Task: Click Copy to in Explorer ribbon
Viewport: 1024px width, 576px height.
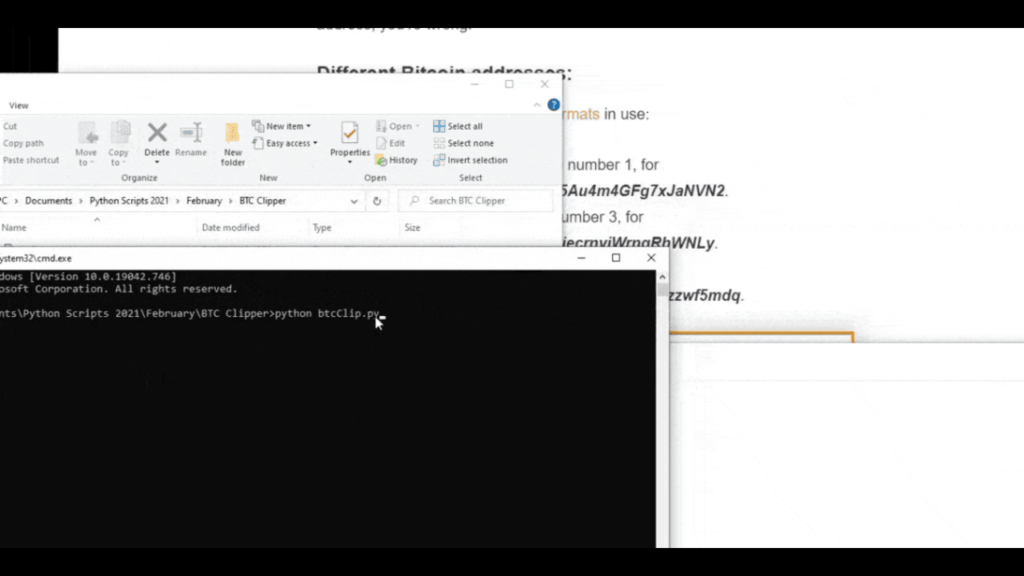Action: point(119,144)
